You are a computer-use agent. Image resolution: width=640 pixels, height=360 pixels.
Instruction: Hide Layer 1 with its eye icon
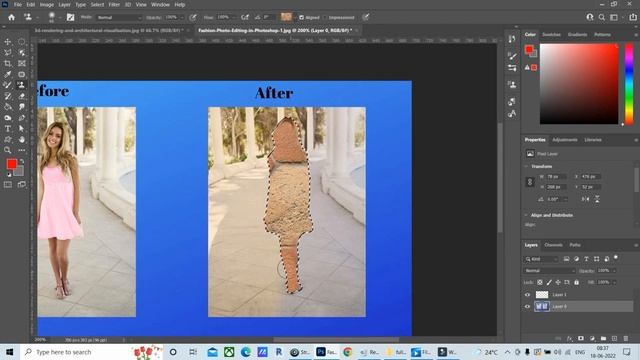(x=527, y=295)
